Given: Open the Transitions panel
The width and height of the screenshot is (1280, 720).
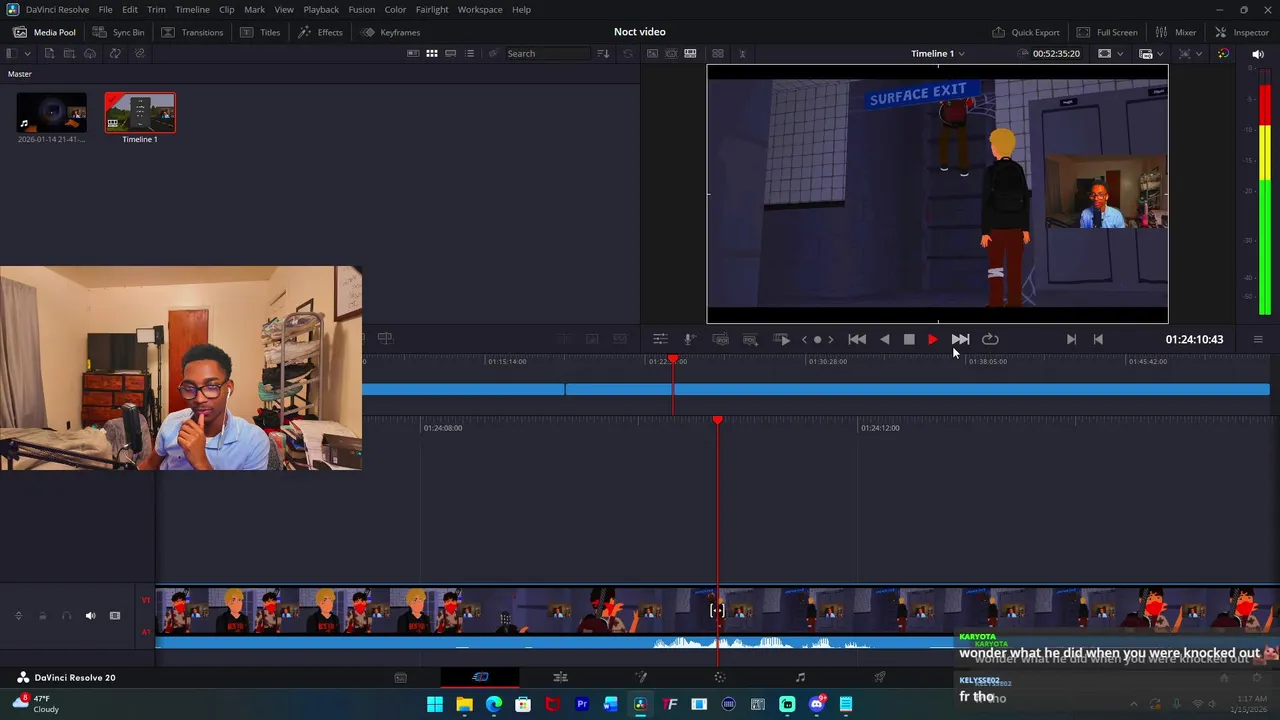Looking at the screenshot, I should coord(192,32).
